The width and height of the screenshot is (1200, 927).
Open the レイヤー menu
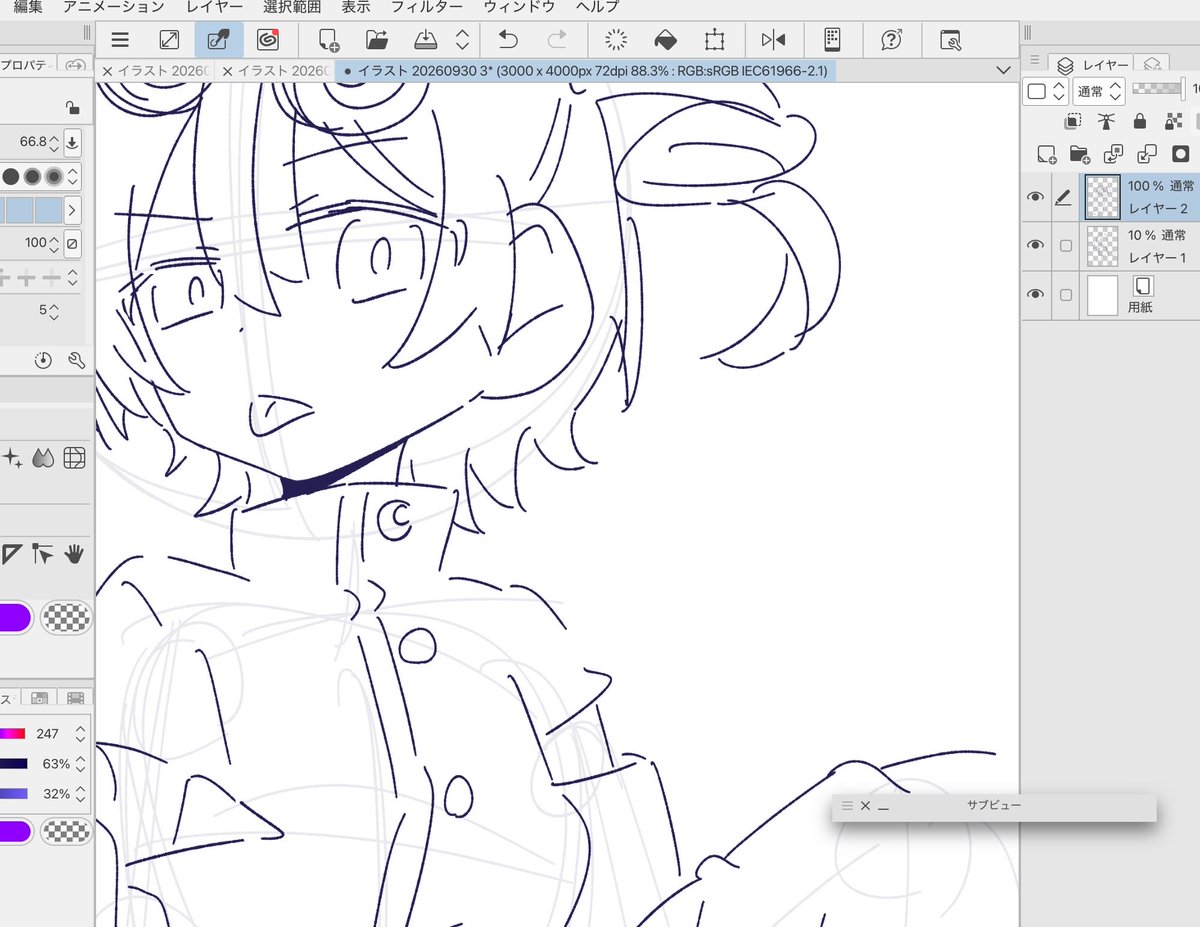[214, 7]
